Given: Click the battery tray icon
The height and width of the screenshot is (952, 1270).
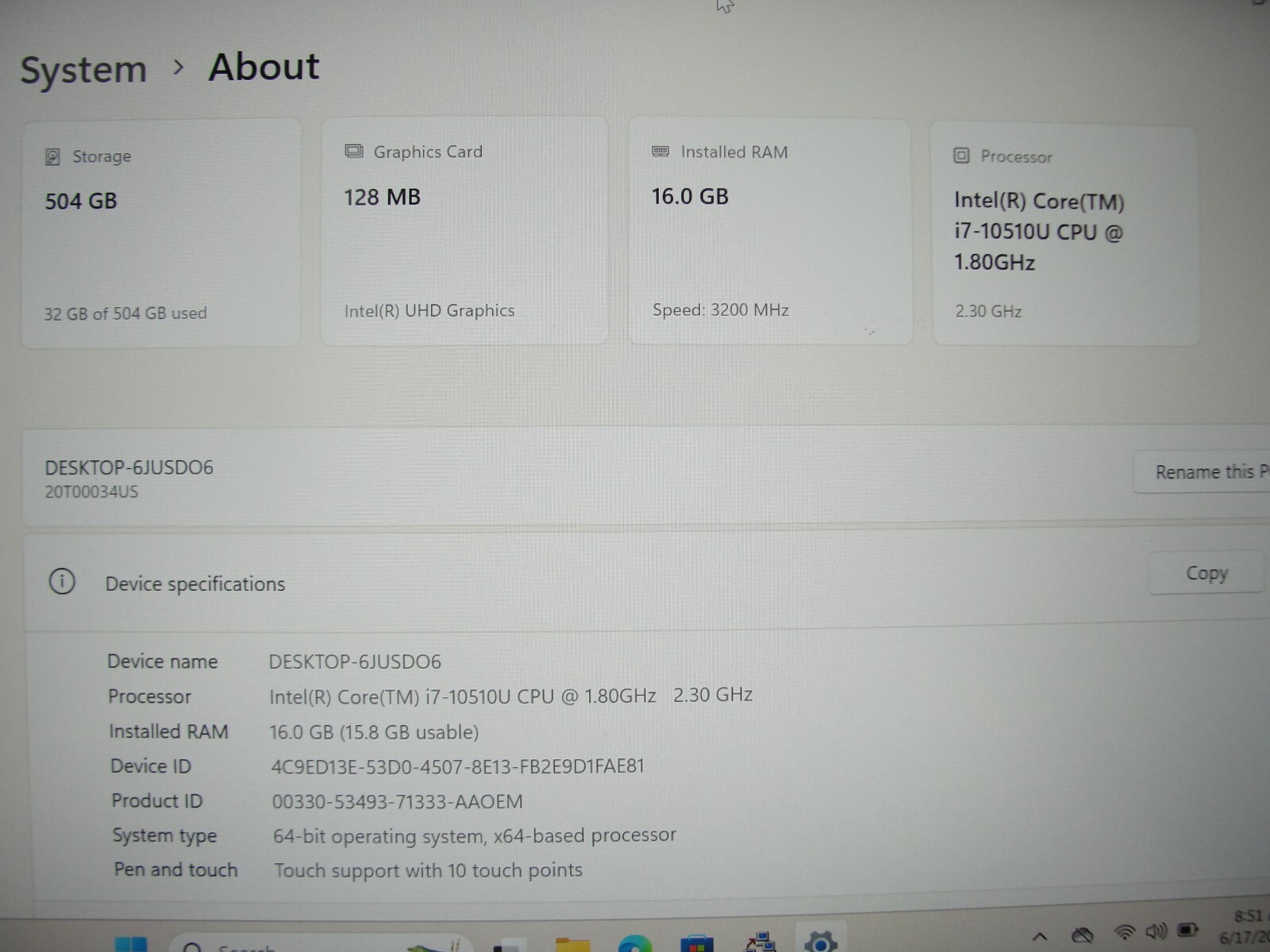Looking at the screenshot, I should tap(1187, 929).
